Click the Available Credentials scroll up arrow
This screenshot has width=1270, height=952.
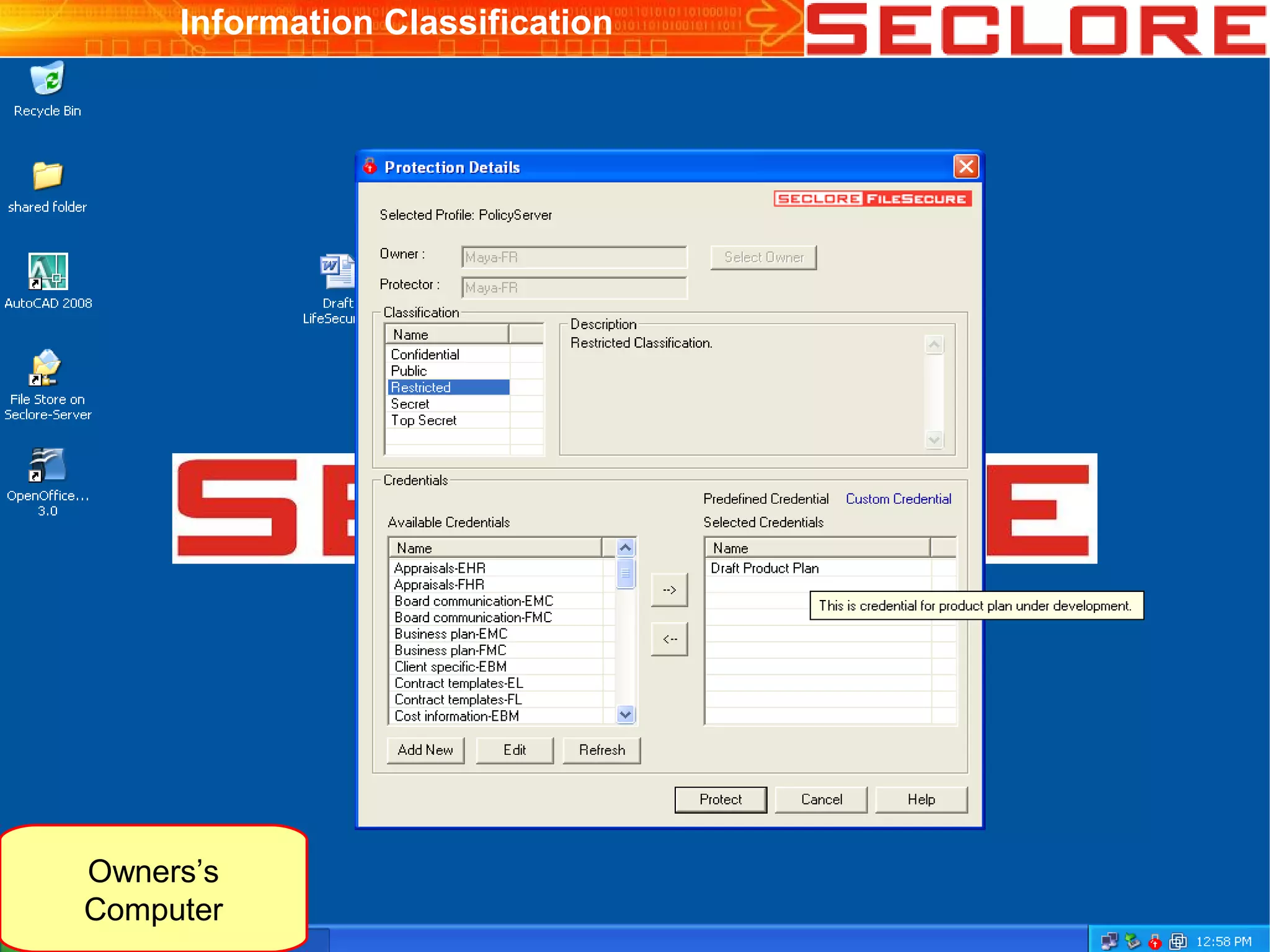(x=625, y=547)
